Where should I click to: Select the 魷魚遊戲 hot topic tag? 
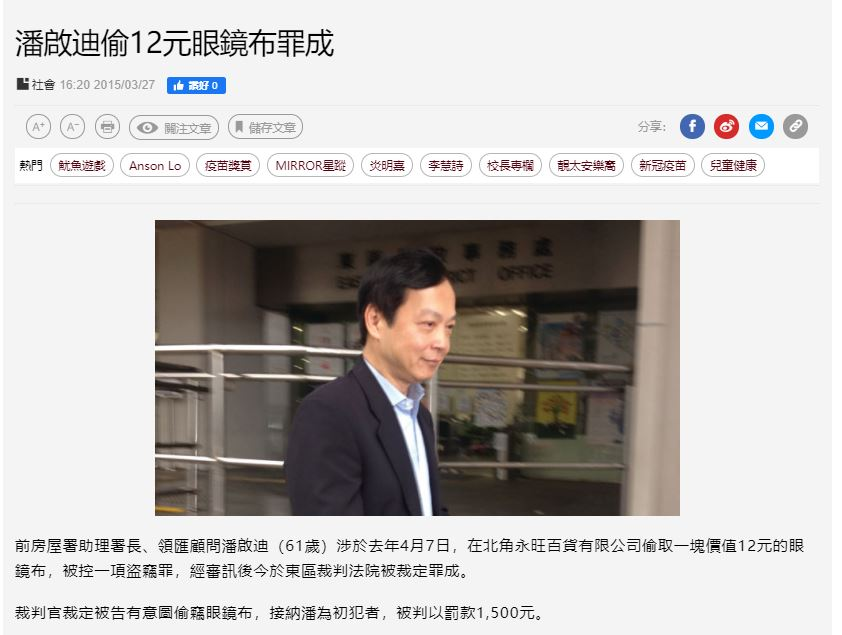coord(82,165)
